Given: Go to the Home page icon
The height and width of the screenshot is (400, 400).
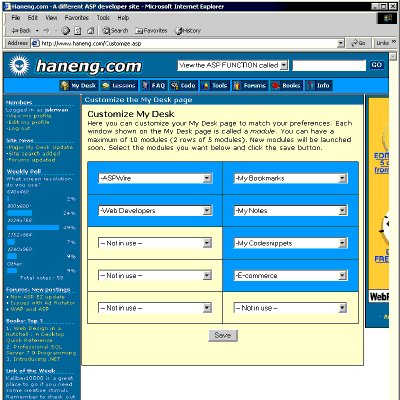Looking at the screenshot, I should [90, 31].
